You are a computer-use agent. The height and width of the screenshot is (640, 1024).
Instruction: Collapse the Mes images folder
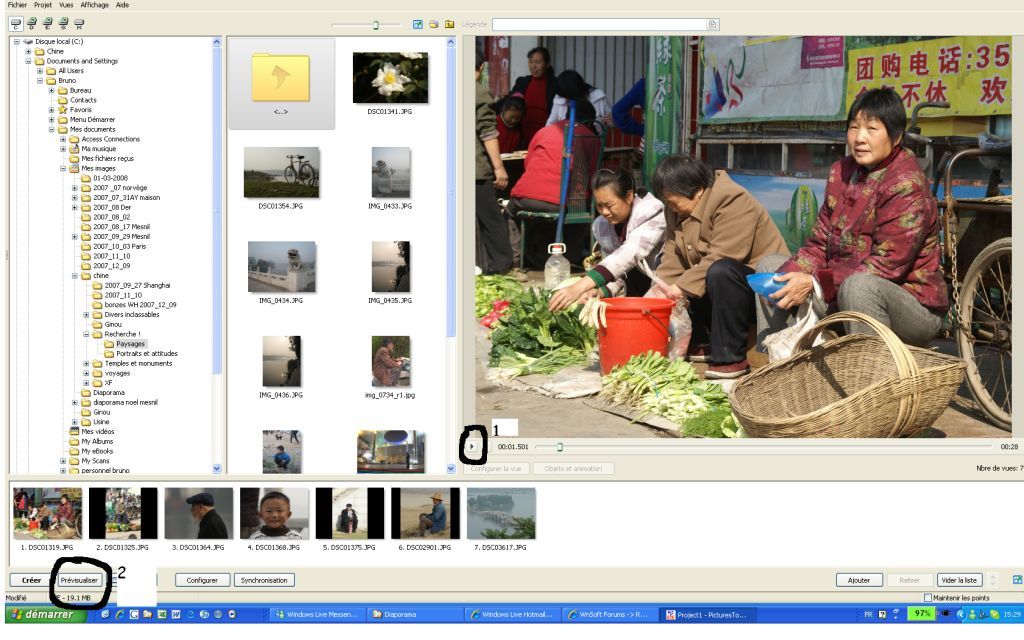tap(63, 168)
